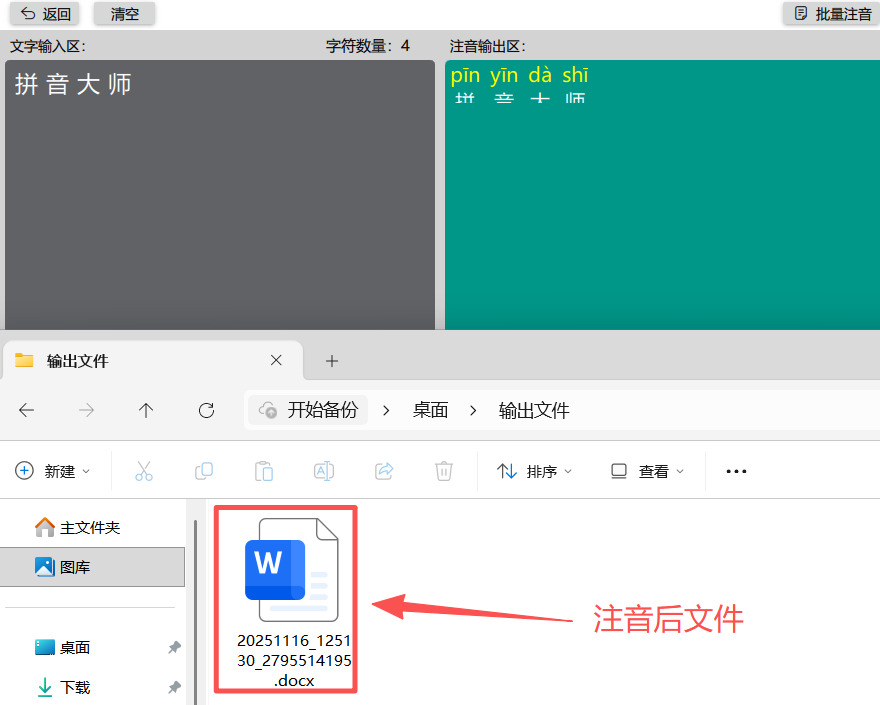
Task: Click the Delete trash icon
Action: (x=444, y=470)
